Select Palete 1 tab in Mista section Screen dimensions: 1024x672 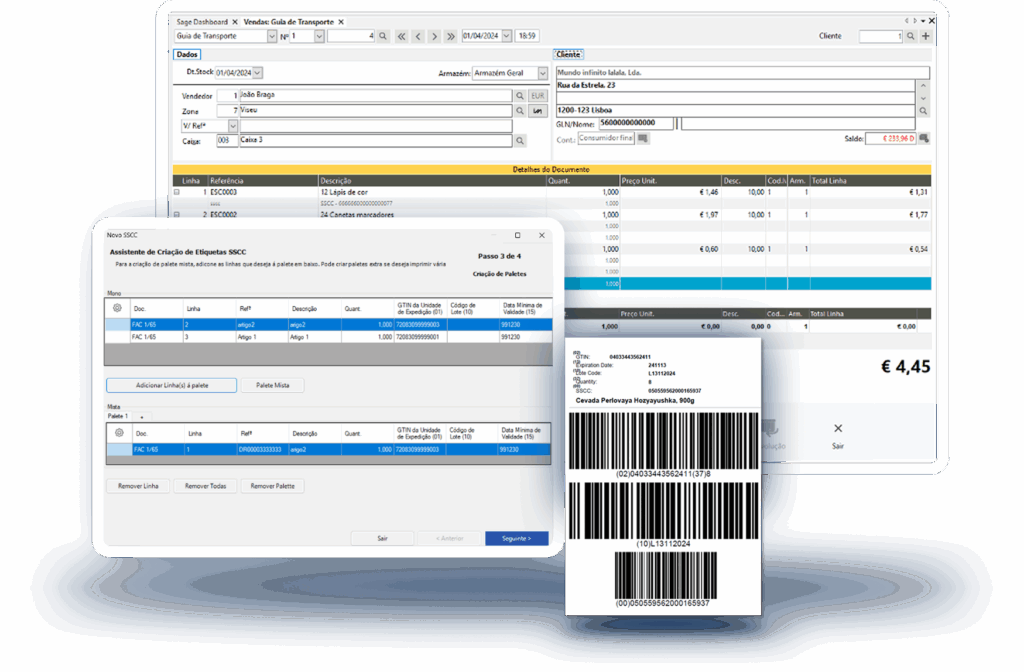click(x=118, y=416)
